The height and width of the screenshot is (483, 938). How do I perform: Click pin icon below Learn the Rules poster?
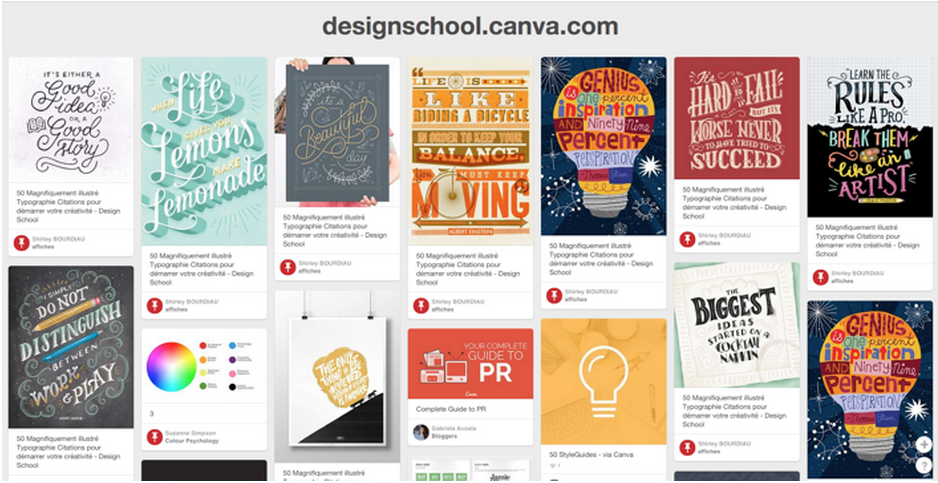coord(821,277)
